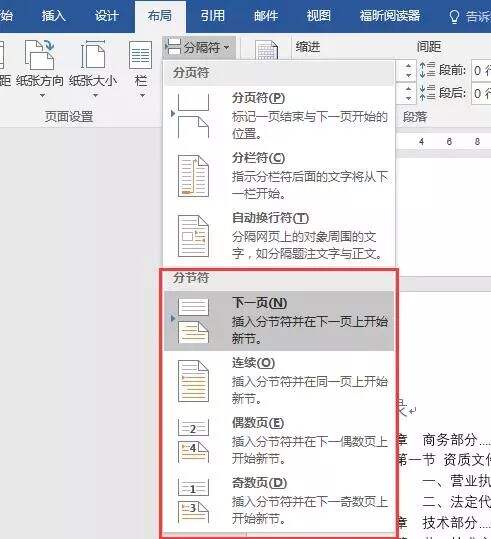Click the line numbers icon beside 分隔符

point(266,50)
